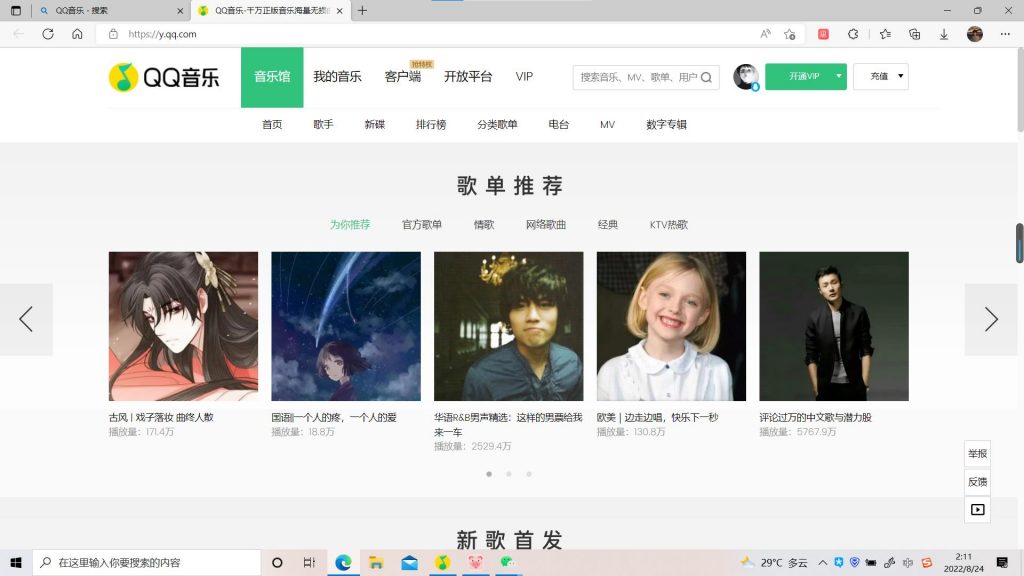Open the Edge settings and more menu
Image resolution: width=1024 pixels, height=576 pixels.
click(x=1005, y=34)
